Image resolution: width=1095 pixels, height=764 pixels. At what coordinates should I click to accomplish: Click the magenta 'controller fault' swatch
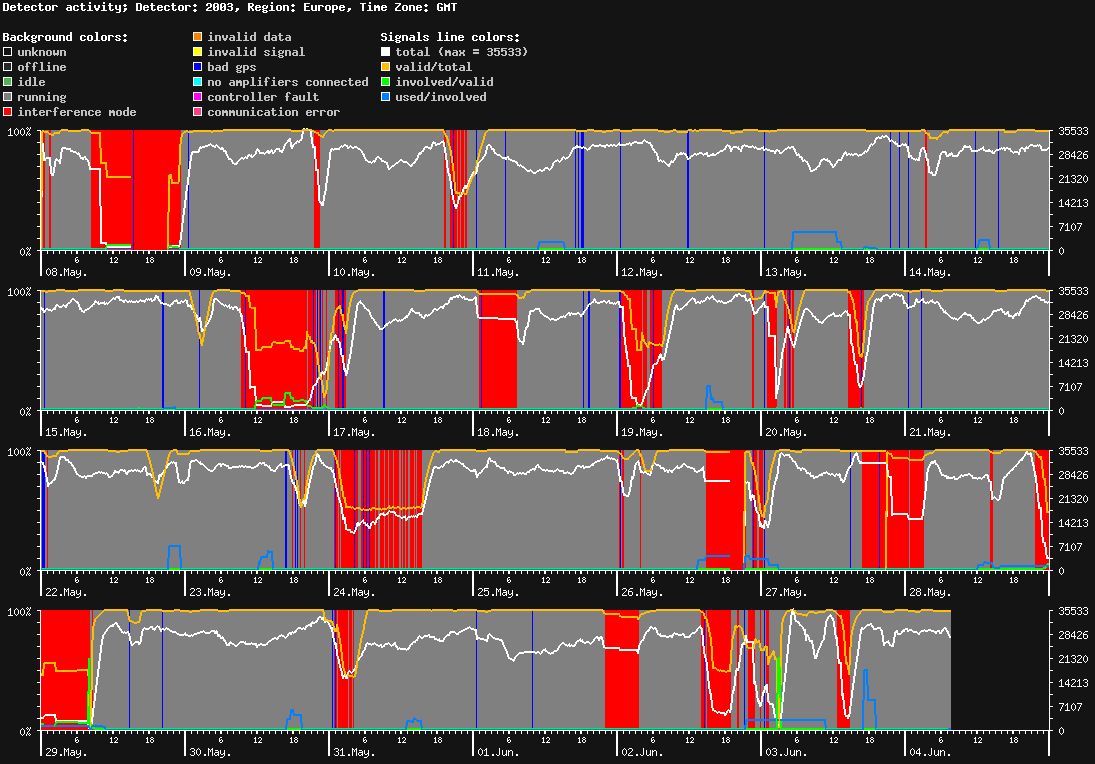pyautogui.click(x=198, y=97)
